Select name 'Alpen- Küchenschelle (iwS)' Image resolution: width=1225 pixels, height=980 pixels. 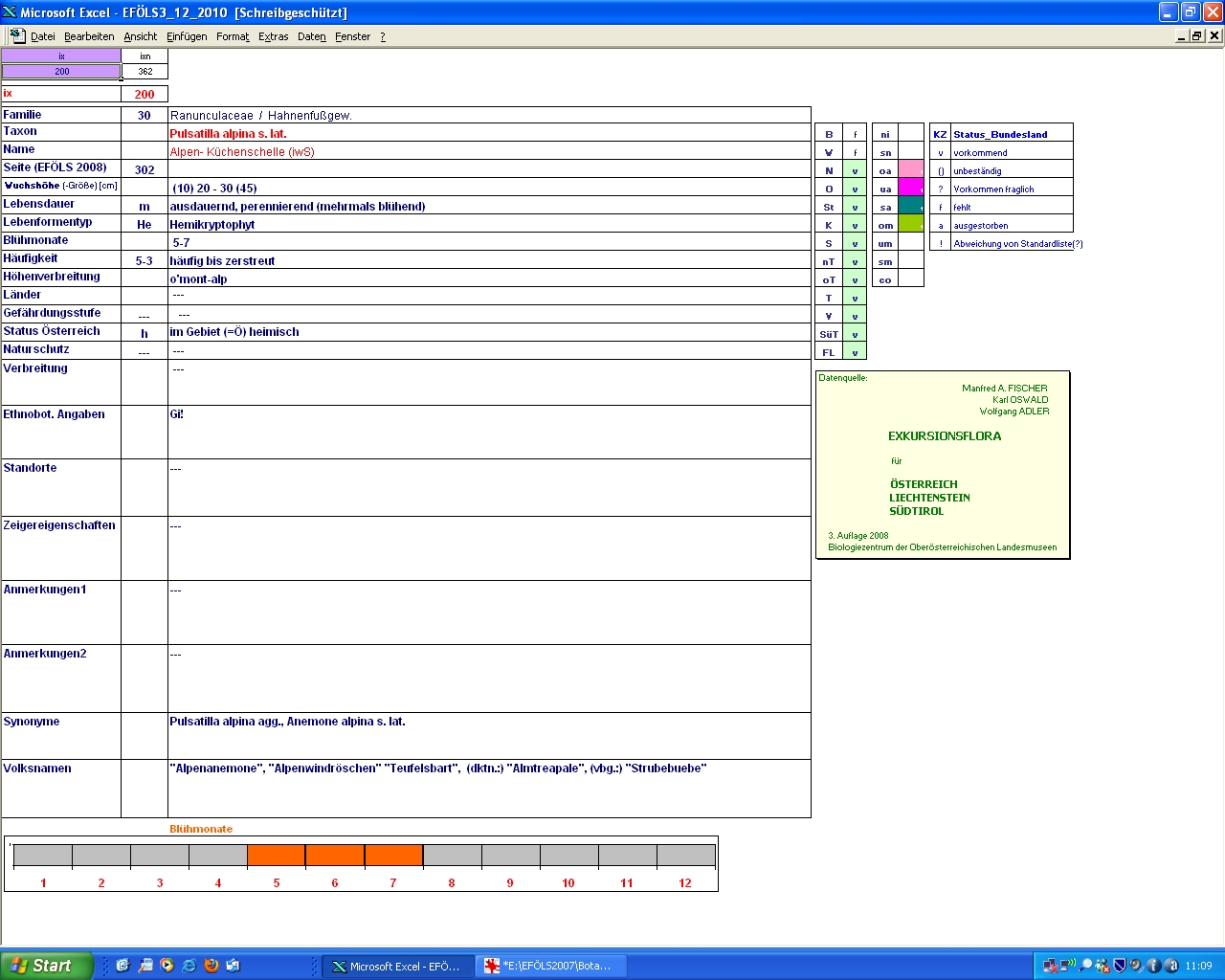242,151
